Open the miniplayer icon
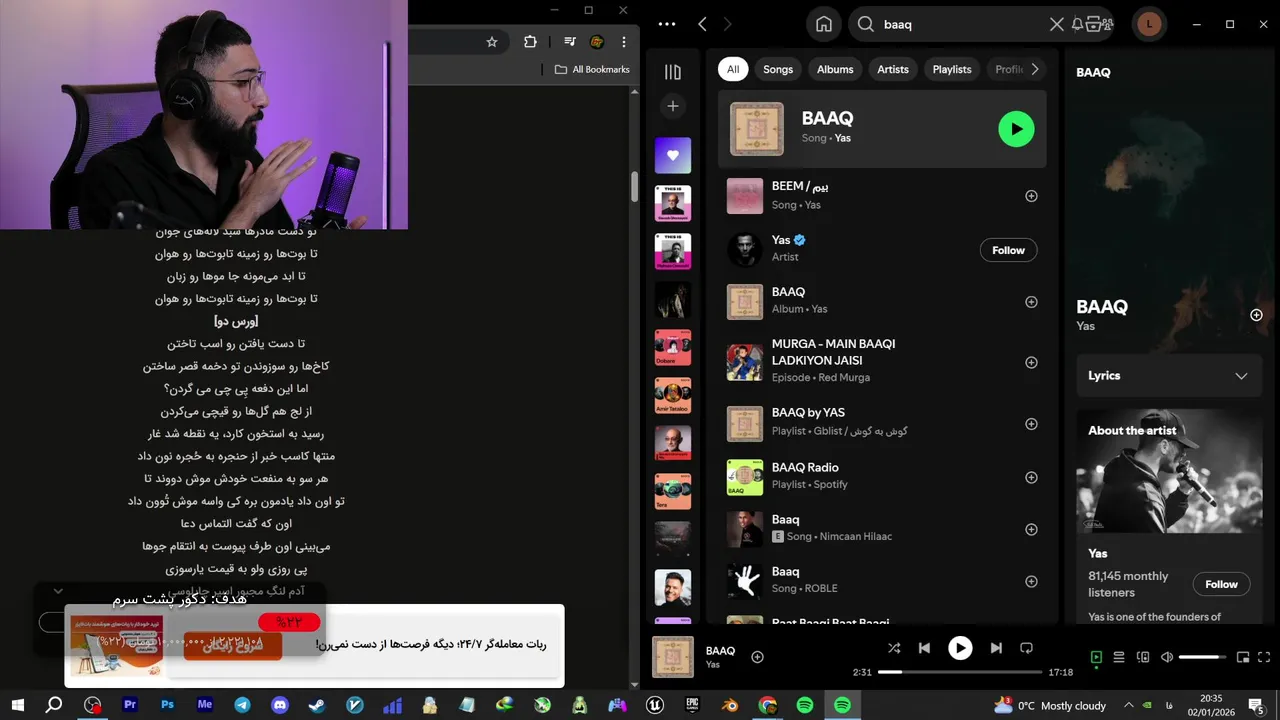 point(1243,657)
